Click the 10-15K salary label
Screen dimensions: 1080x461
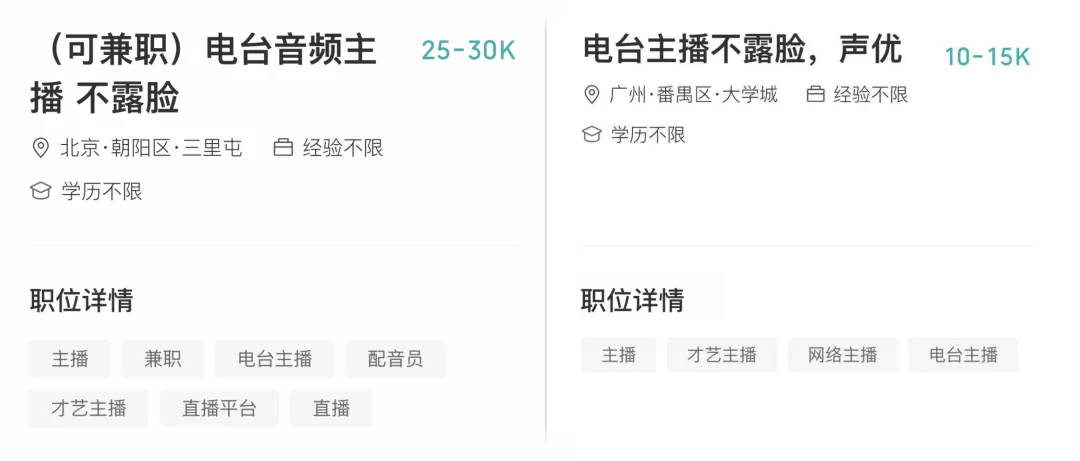pyautogui.click(x=987, y=57)
